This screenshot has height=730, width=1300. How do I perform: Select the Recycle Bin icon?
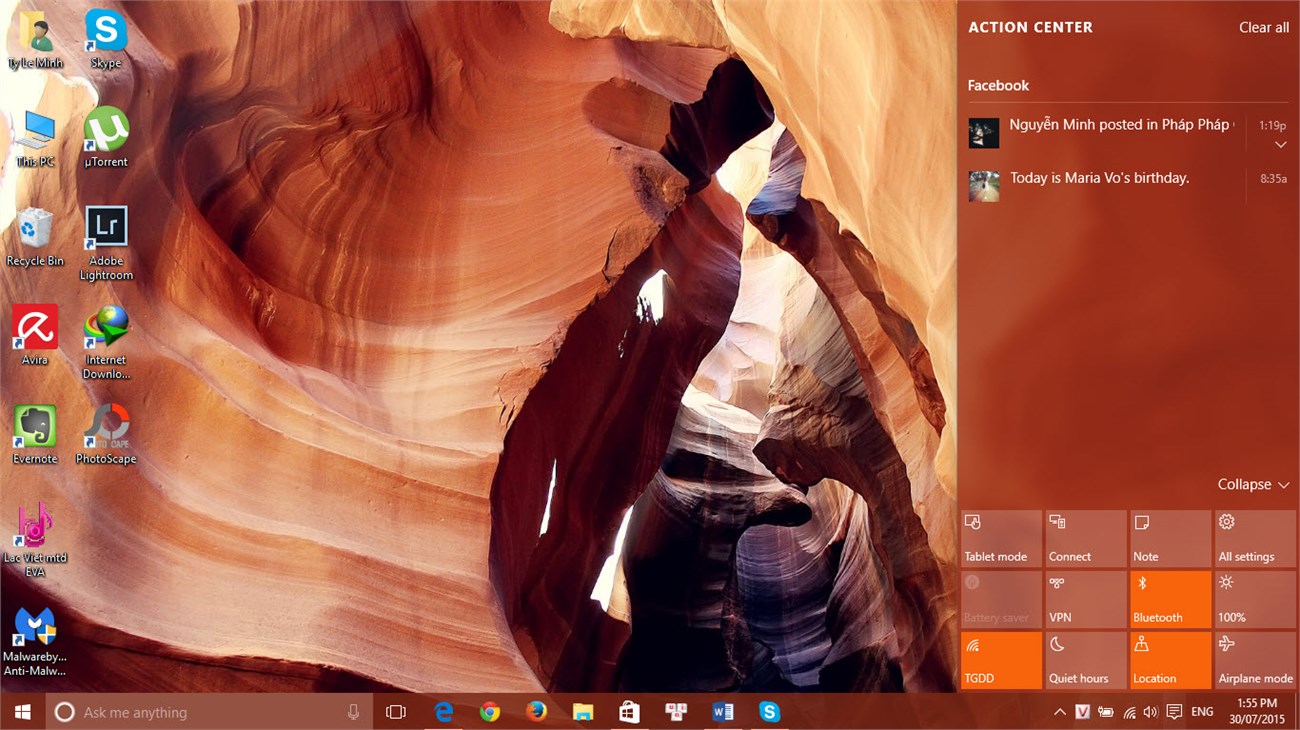(x=35, y=238)
